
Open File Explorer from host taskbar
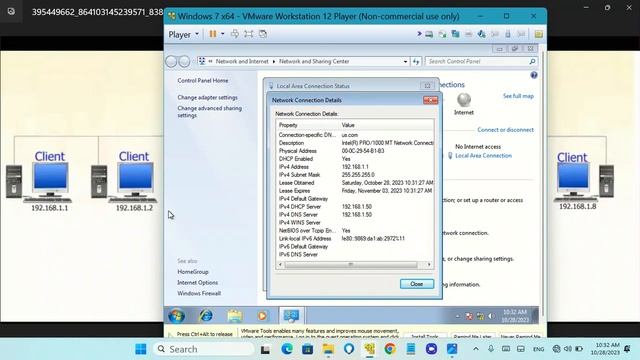[x=328, y=349]
